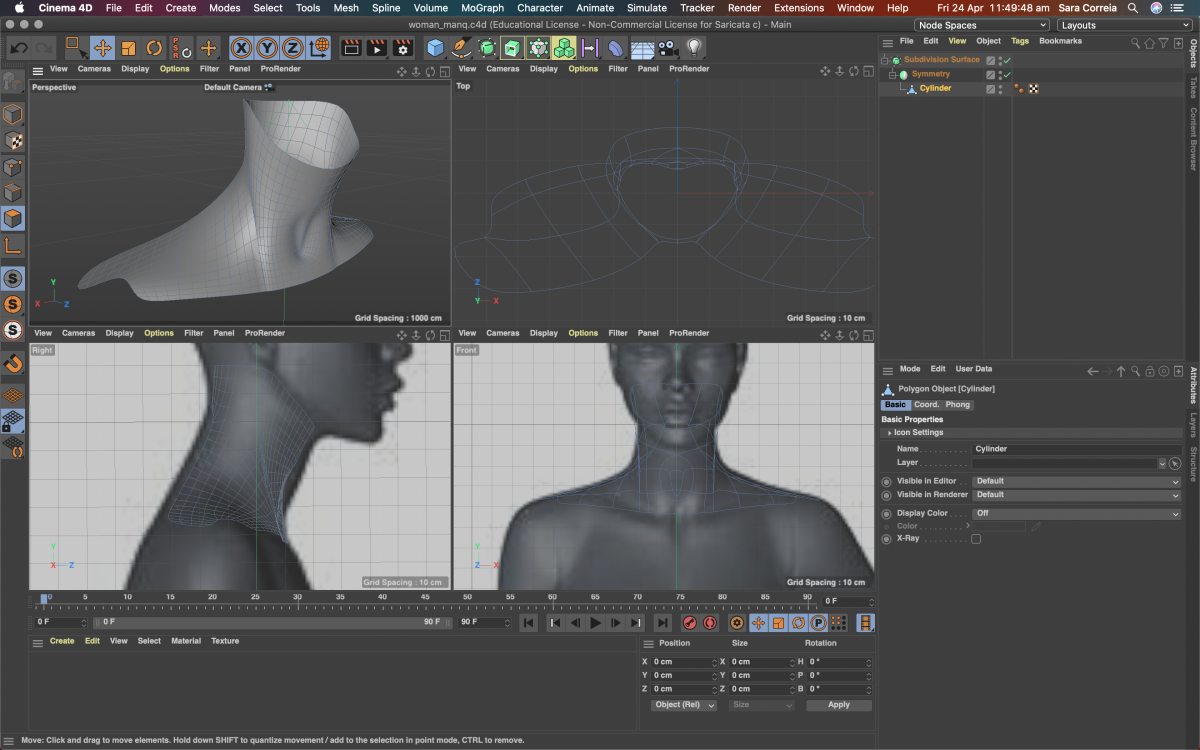Select the Move tool in top toolbar

(102, 48)
